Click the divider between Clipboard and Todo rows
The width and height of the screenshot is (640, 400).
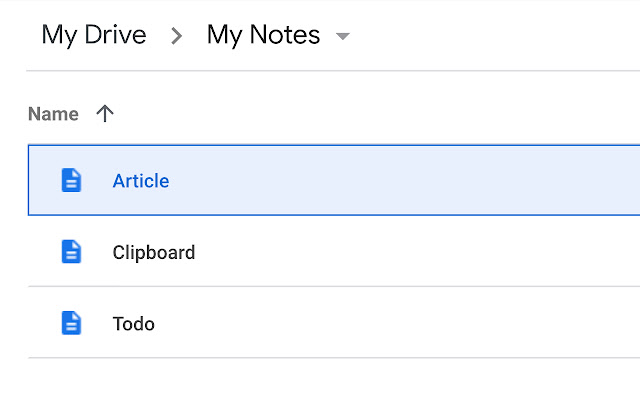pyautogui.click(x=330, y=287)
